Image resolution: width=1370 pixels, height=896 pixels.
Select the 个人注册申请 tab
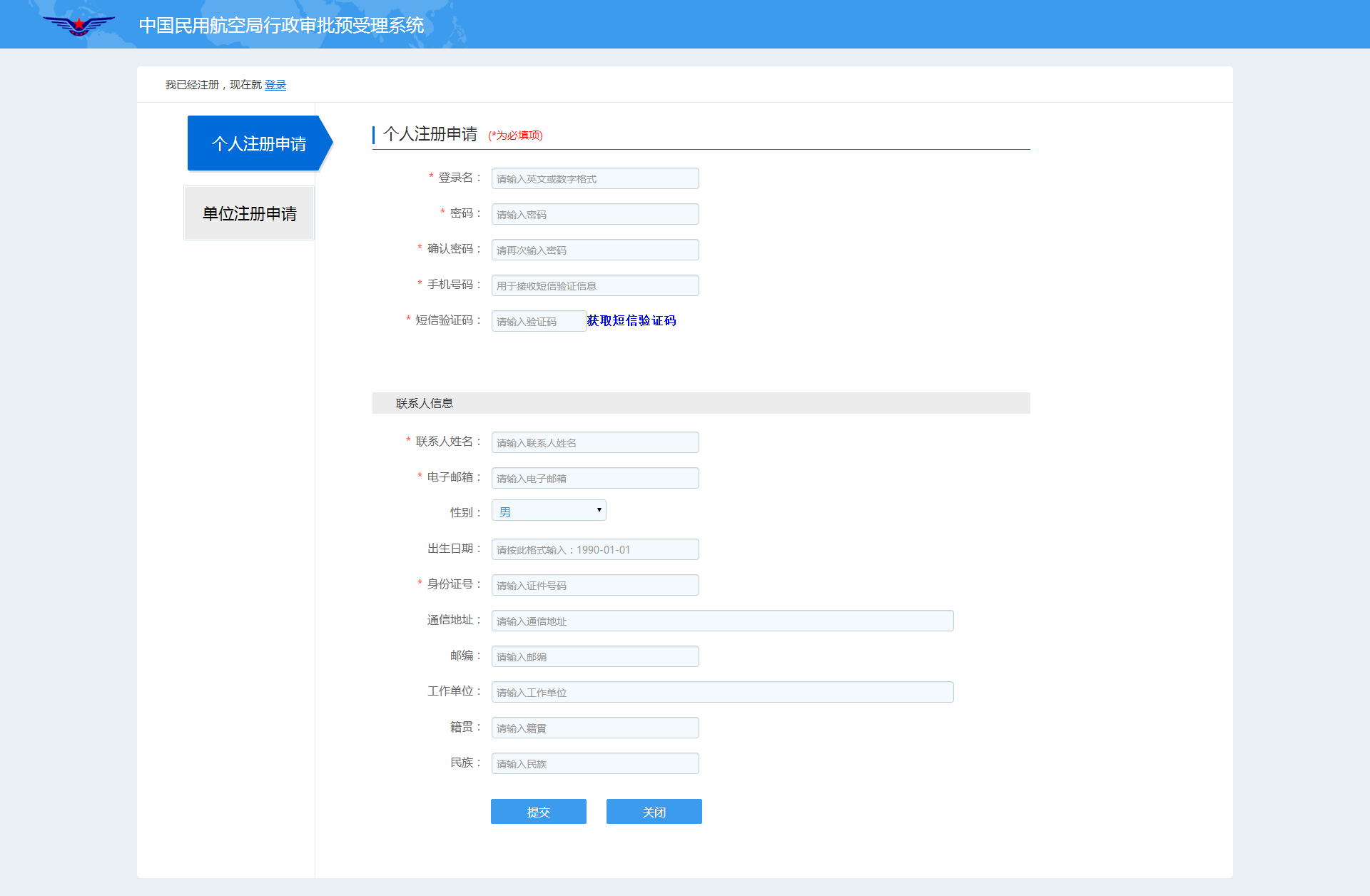(260, 143)
